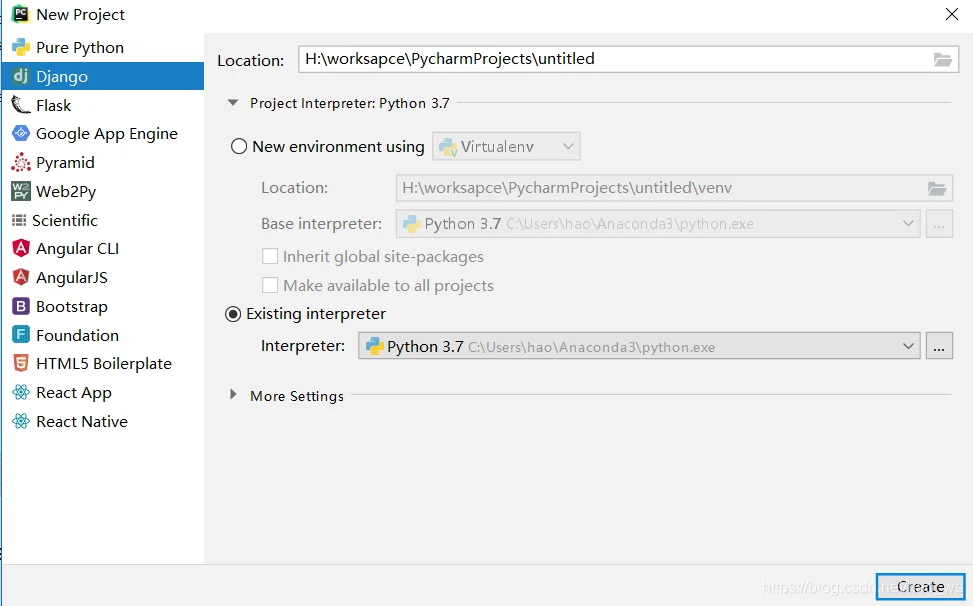Click the Django dj icon

pos(20,76)
